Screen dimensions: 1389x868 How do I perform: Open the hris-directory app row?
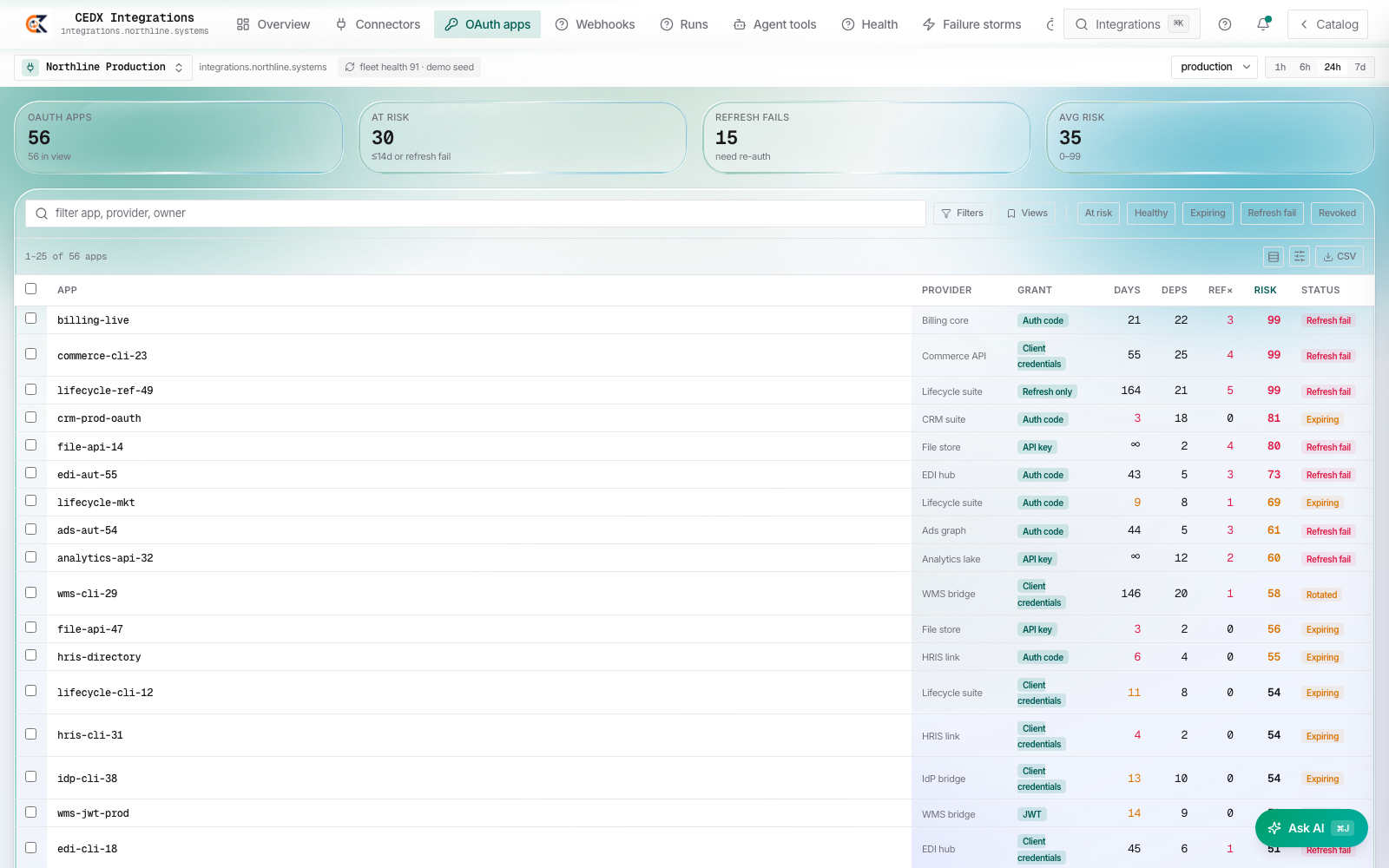pyautogui.click(x=694, y=657)
